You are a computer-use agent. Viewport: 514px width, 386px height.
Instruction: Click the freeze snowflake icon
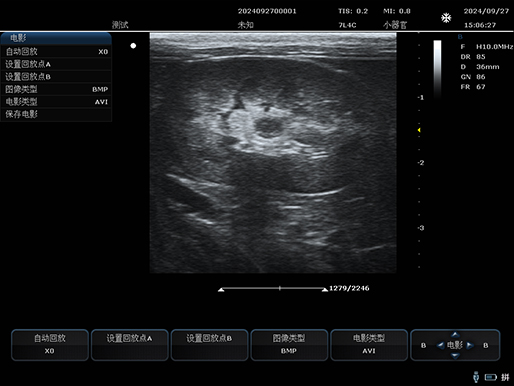click(446, 18)
